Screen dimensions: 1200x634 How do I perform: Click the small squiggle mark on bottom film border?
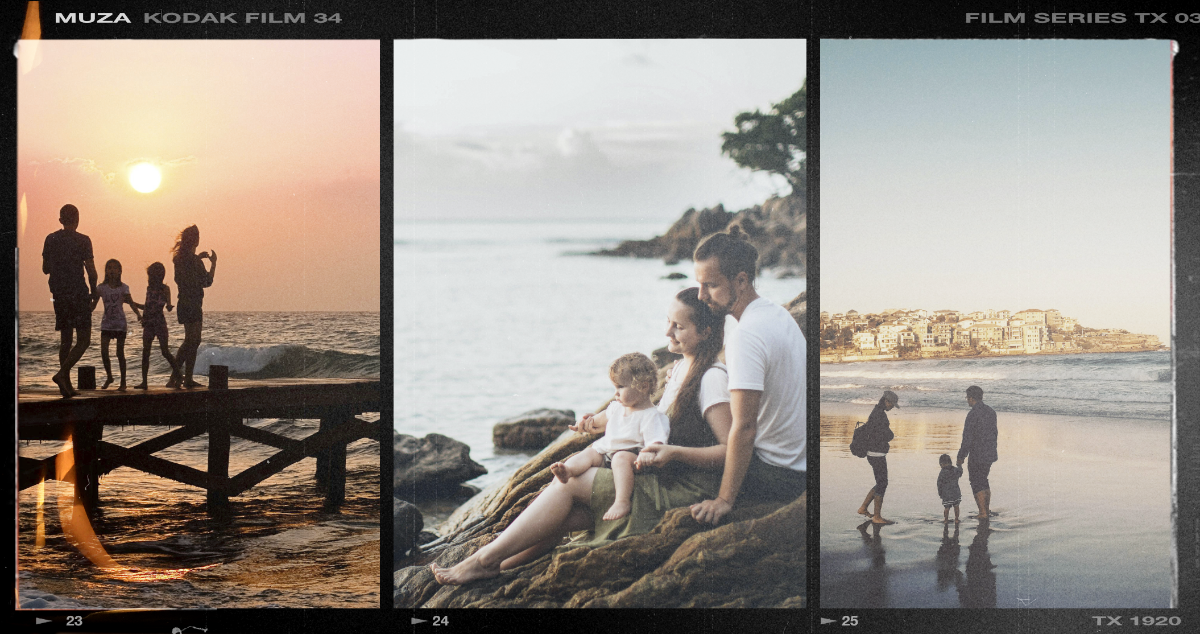point(189,629)
